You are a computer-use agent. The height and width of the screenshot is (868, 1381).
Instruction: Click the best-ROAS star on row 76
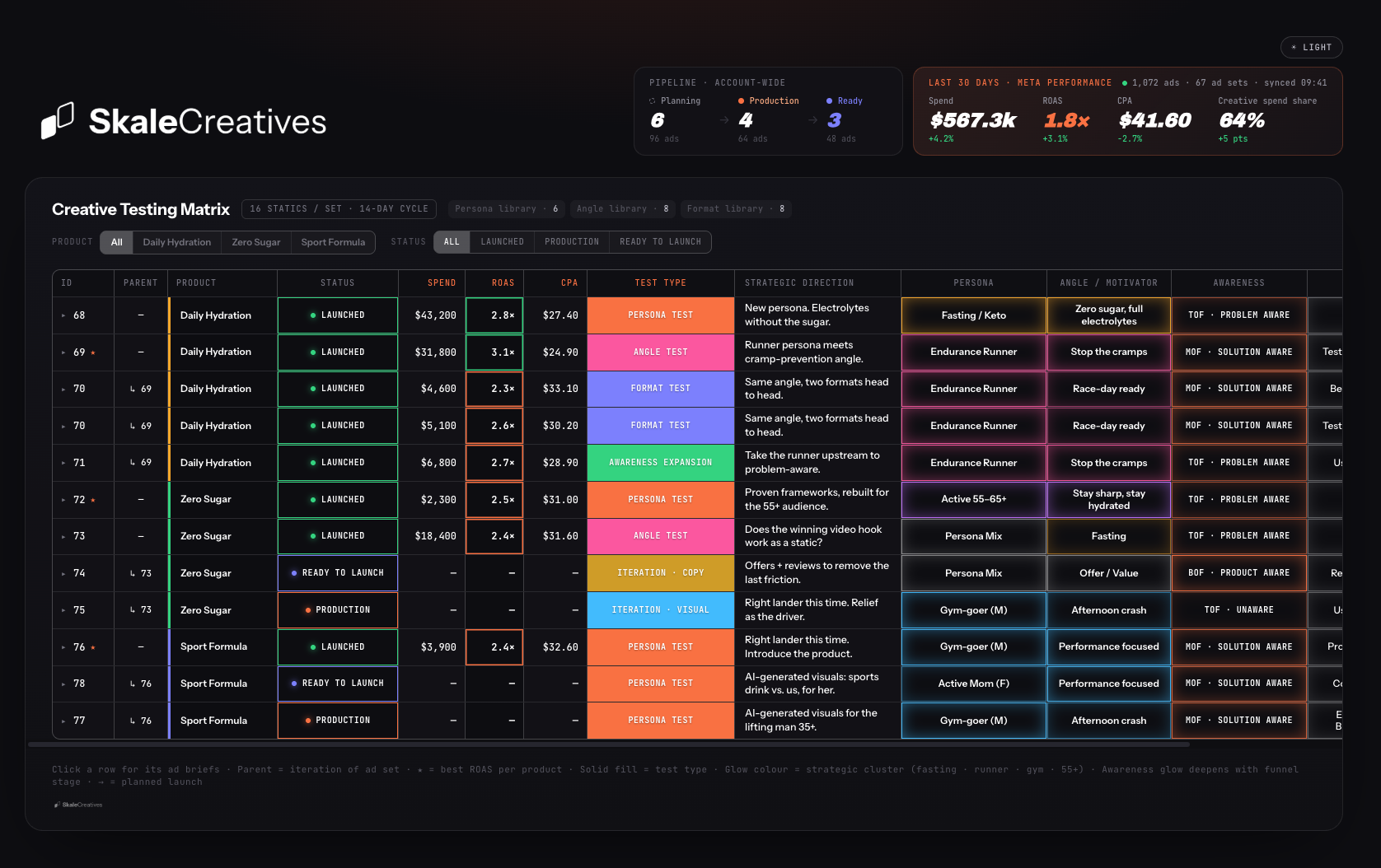[x=93, y=647]
